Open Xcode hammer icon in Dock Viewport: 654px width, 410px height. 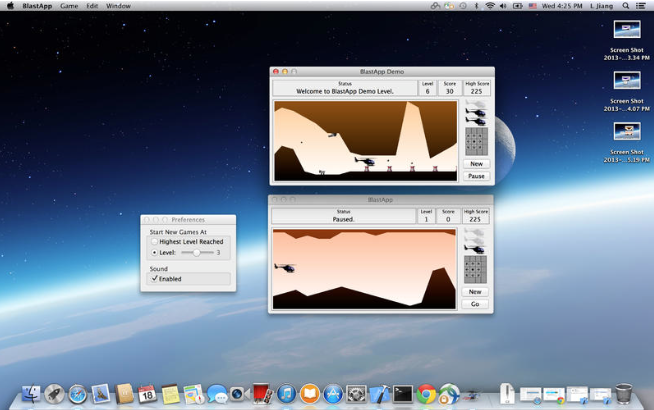[380, 394]
